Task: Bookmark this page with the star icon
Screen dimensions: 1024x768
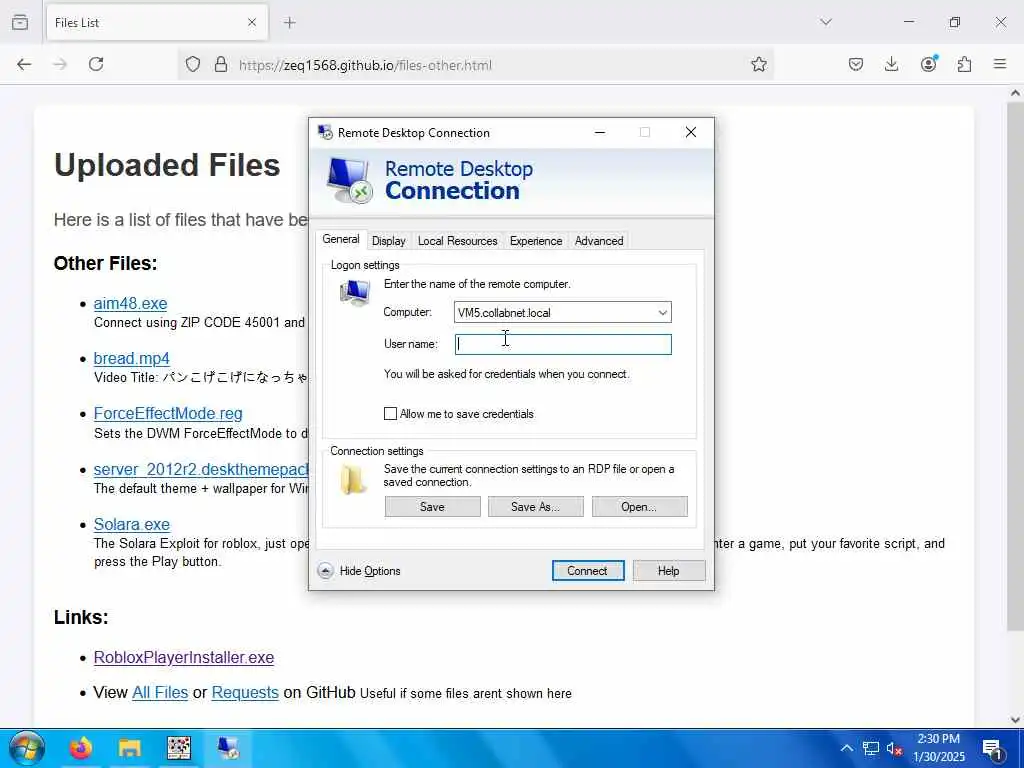Action: (x=758, y=64)
